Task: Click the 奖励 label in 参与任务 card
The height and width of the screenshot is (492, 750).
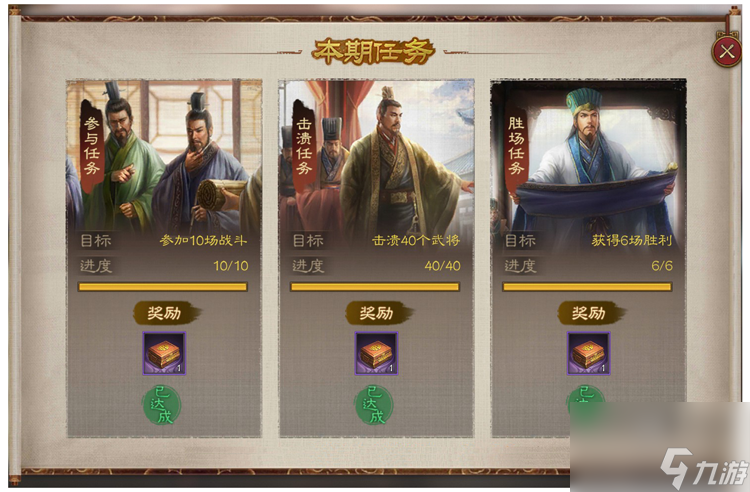Action: (165, 313)
